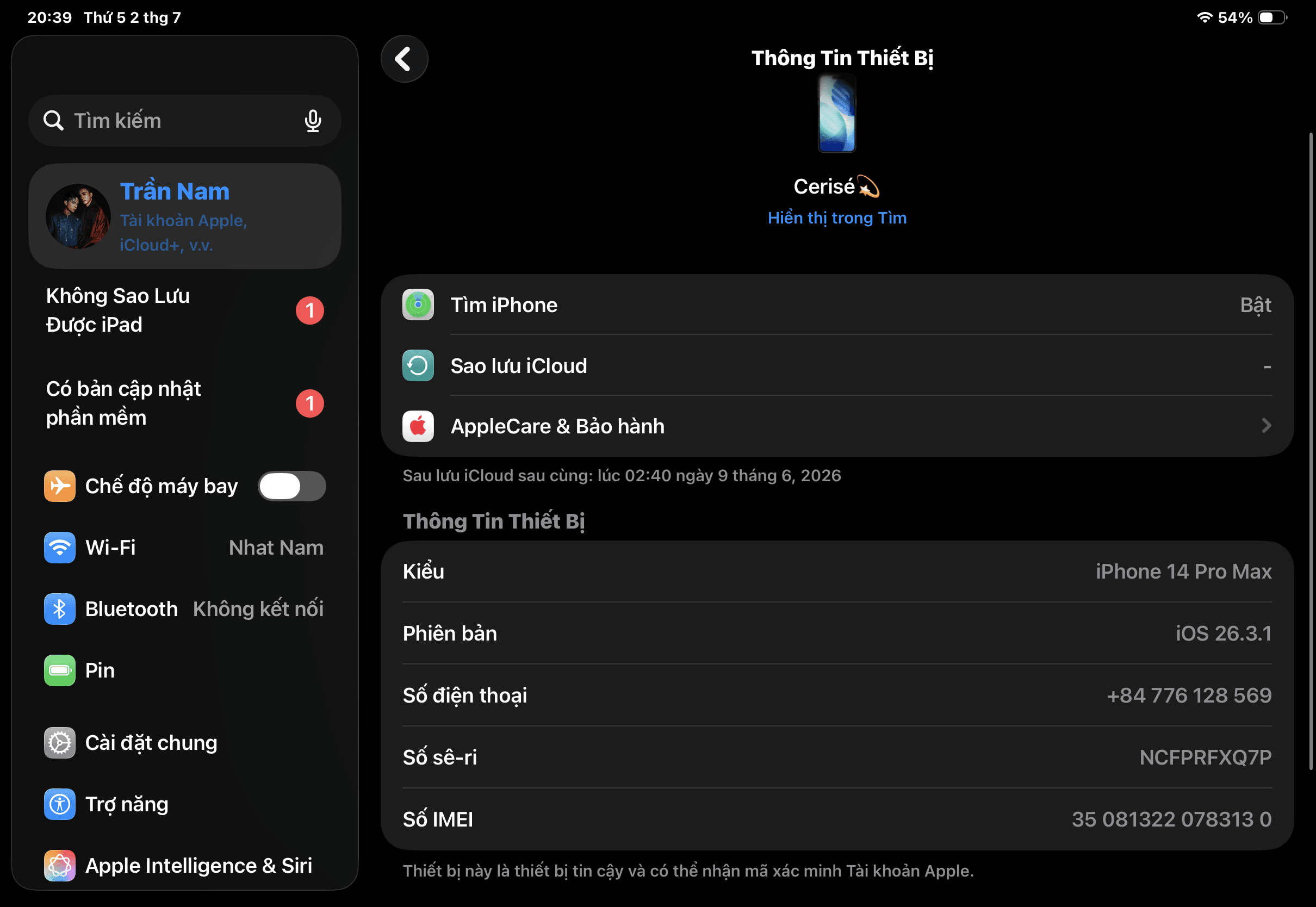The image size is (1316, 907).
Task: Open Trần Nam Apple account card
Action: point(185,216)
